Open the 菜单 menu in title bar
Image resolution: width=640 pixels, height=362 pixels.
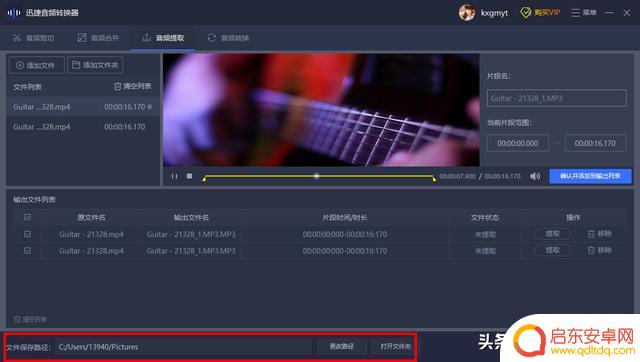click(x=584, y=13)
